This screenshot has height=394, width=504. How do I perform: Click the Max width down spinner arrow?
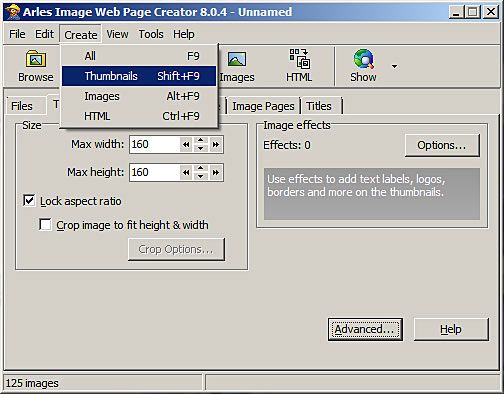(201, 148)
